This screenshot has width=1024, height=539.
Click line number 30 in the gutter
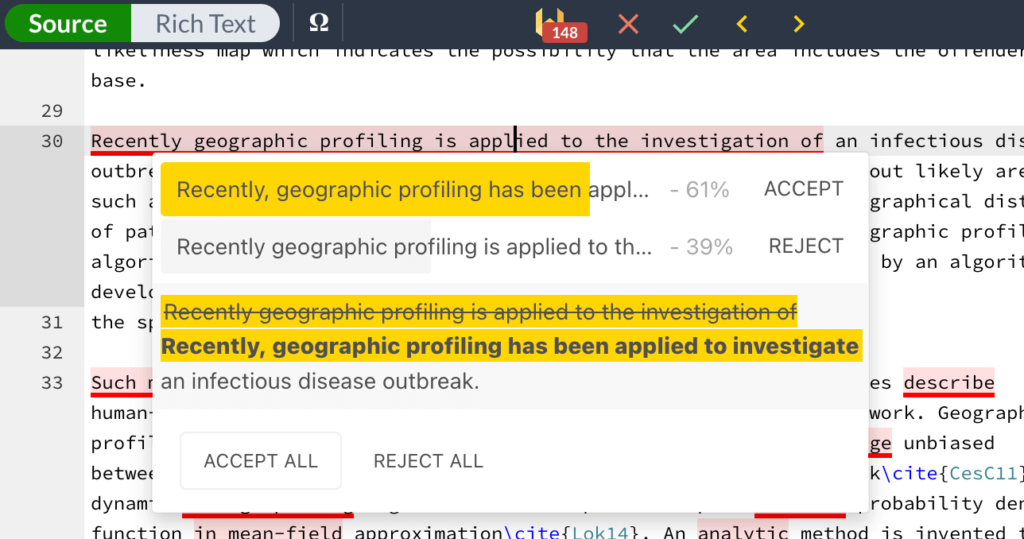coord(52,141)
